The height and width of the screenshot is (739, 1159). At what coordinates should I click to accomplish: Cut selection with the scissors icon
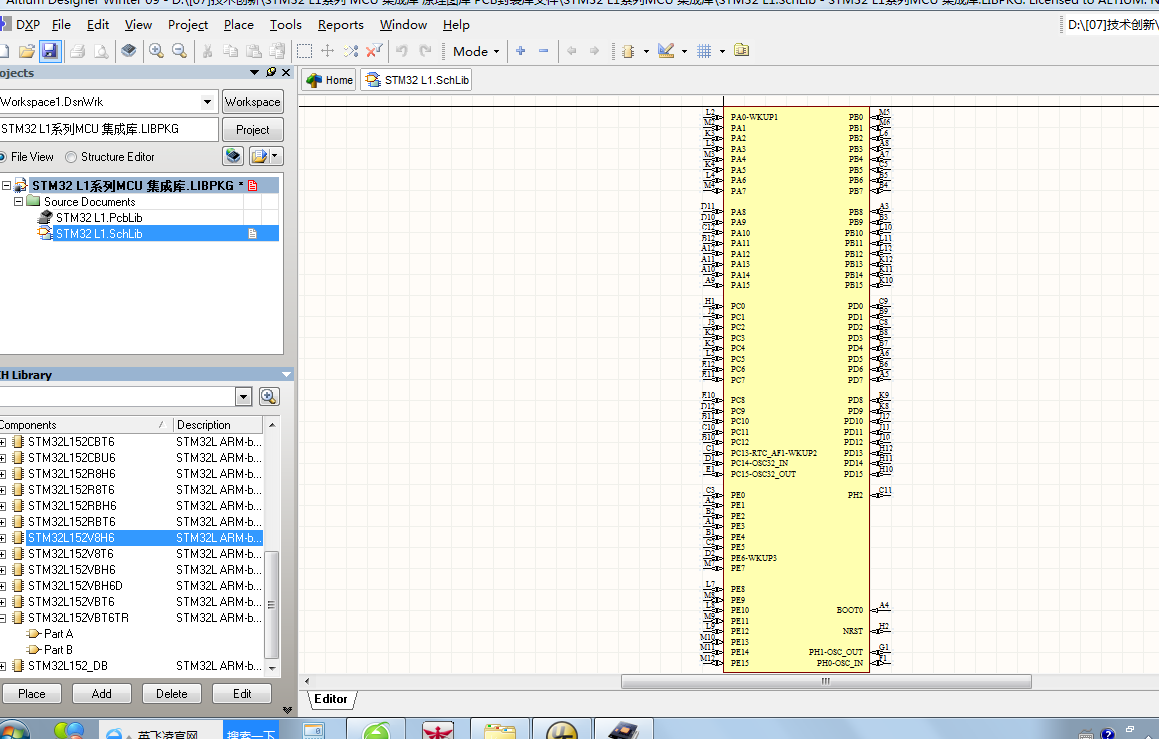208,51
